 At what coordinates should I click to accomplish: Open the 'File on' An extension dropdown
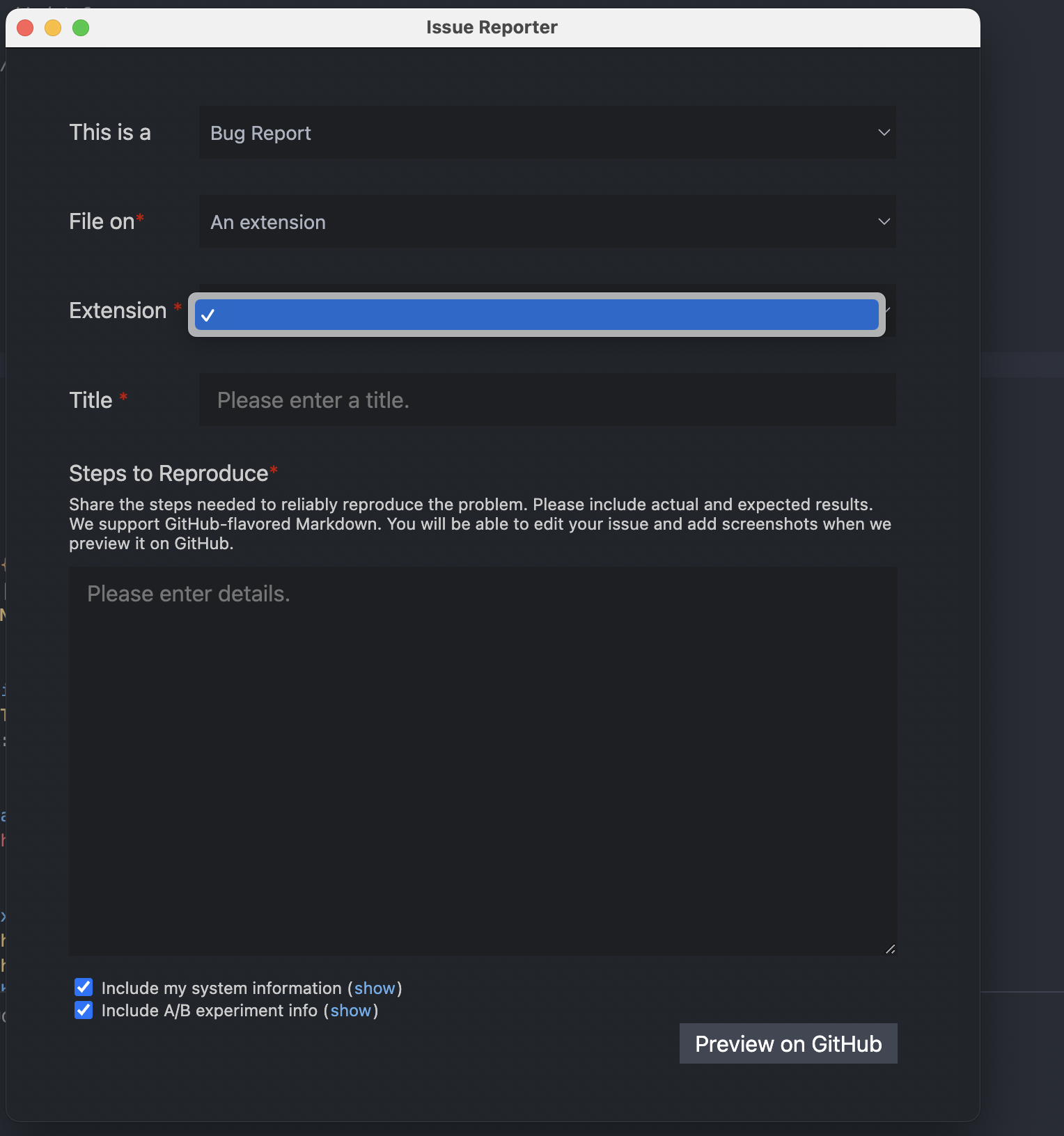(x=547, y=221)
